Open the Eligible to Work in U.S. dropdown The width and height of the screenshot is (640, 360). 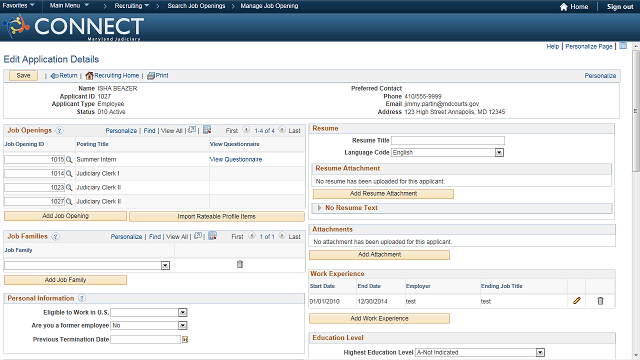pyautogui.click(x=182, y=313)
